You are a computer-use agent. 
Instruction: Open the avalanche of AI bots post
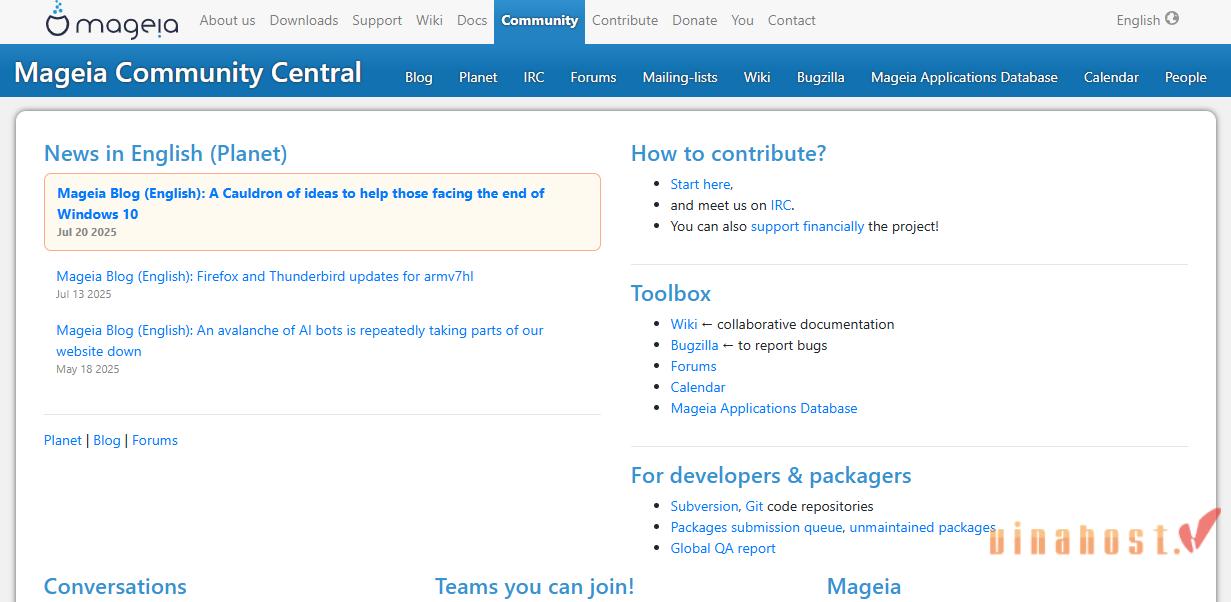pyautogui.click(x=300, y=340)
